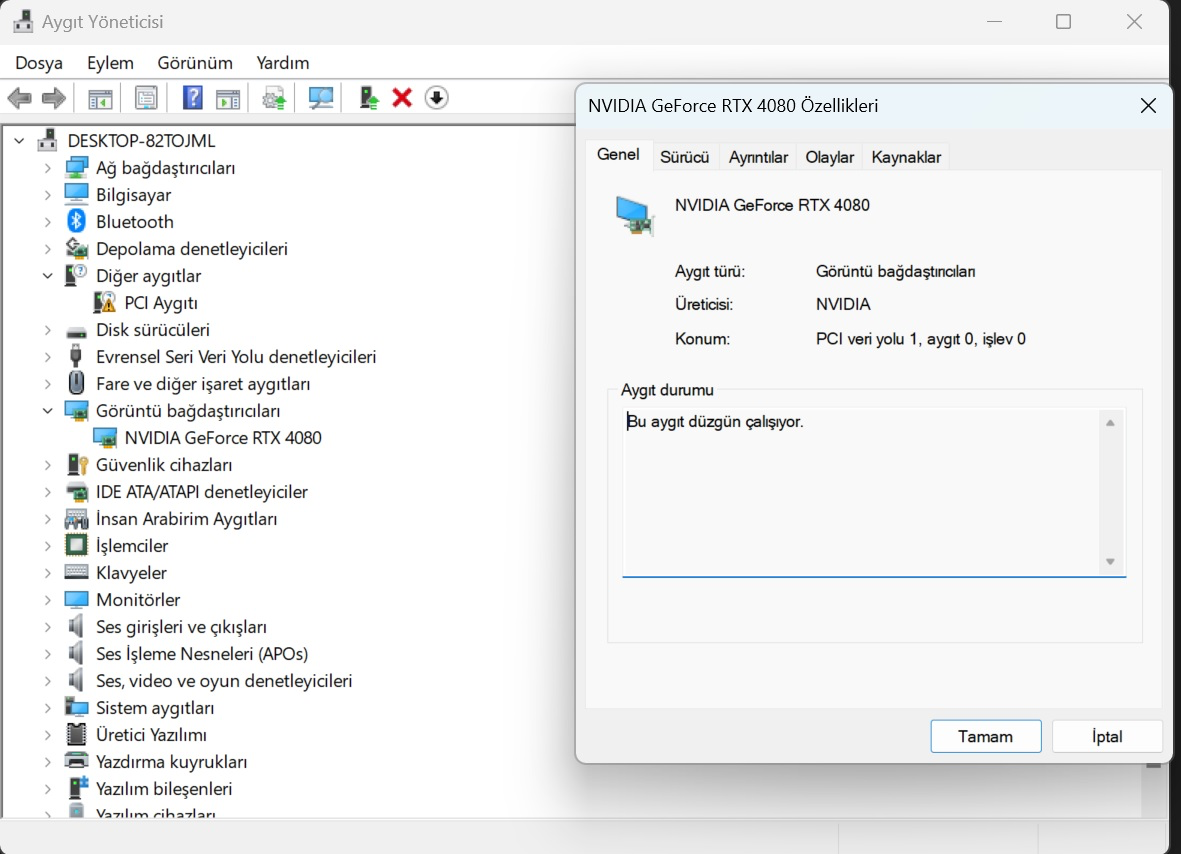Screen dimensions: 1181x854
Task: Select Ses, video ve oyun denetleyicileri row
Action: click(224, 681)
